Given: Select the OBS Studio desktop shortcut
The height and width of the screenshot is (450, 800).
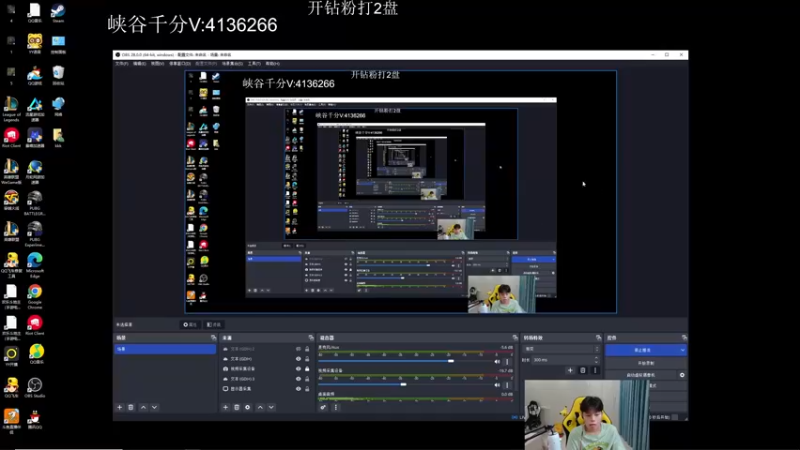Looking at the screenshot, I should (35, 388).
